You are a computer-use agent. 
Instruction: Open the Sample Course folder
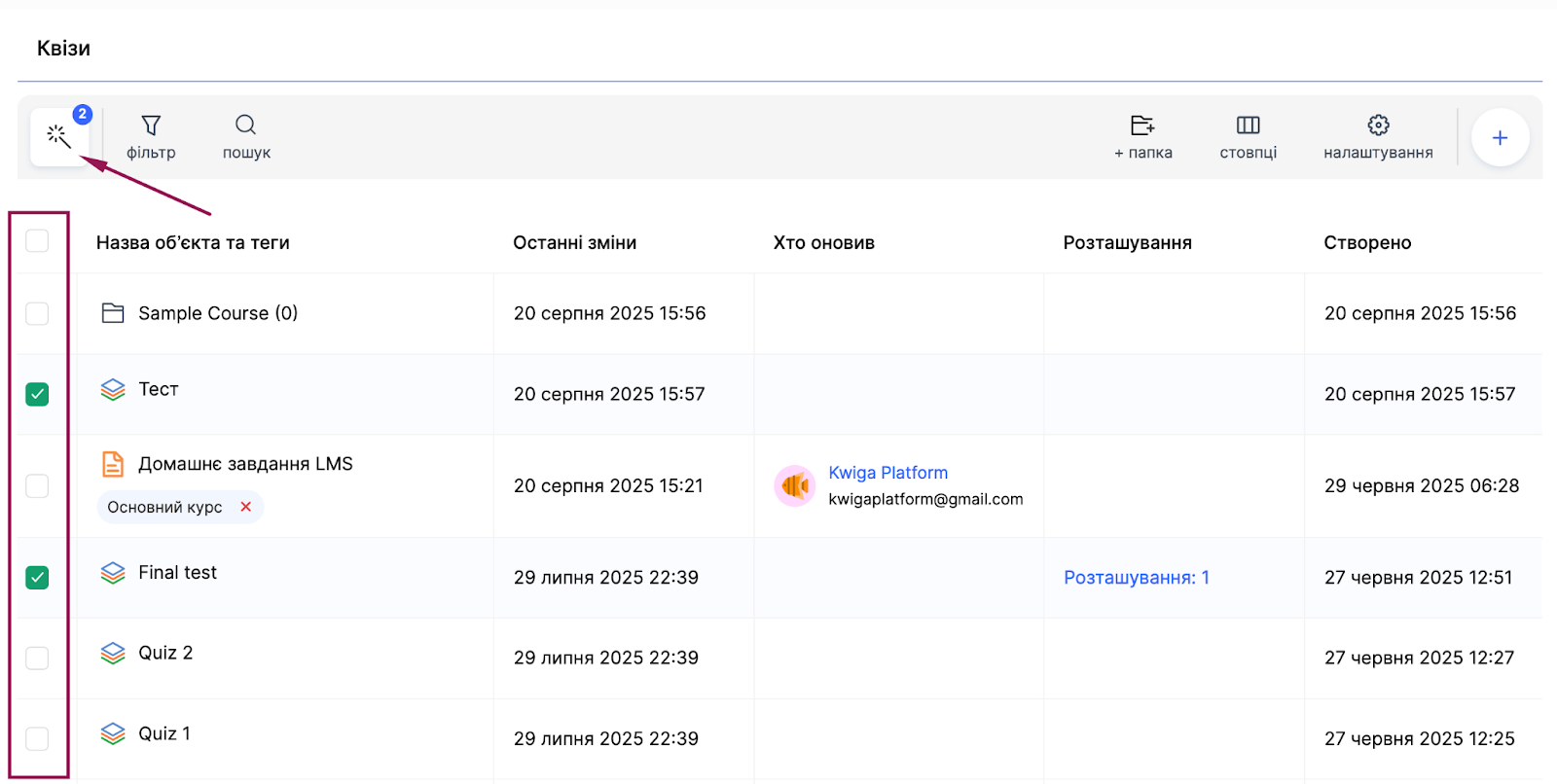pos(217,313)
